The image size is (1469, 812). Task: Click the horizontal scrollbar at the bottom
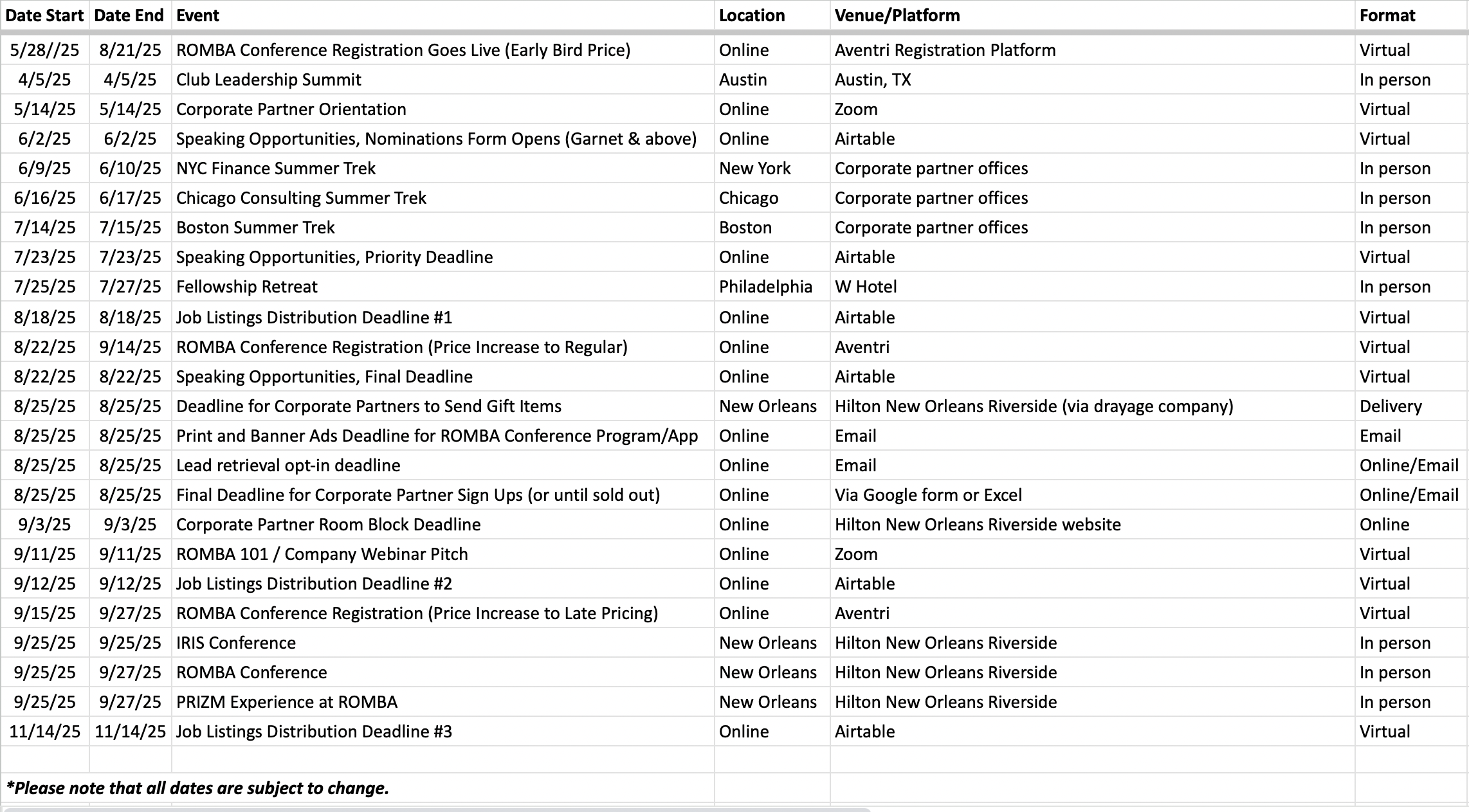[436, 809]
